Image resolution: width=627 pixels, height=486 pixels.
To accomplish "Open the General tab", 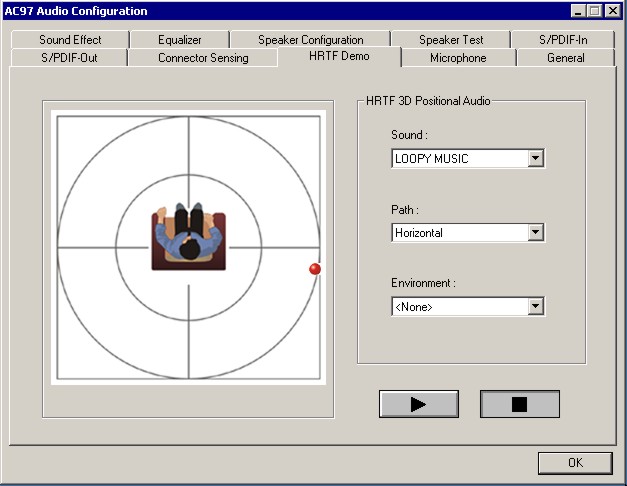I will coord(565,58).
